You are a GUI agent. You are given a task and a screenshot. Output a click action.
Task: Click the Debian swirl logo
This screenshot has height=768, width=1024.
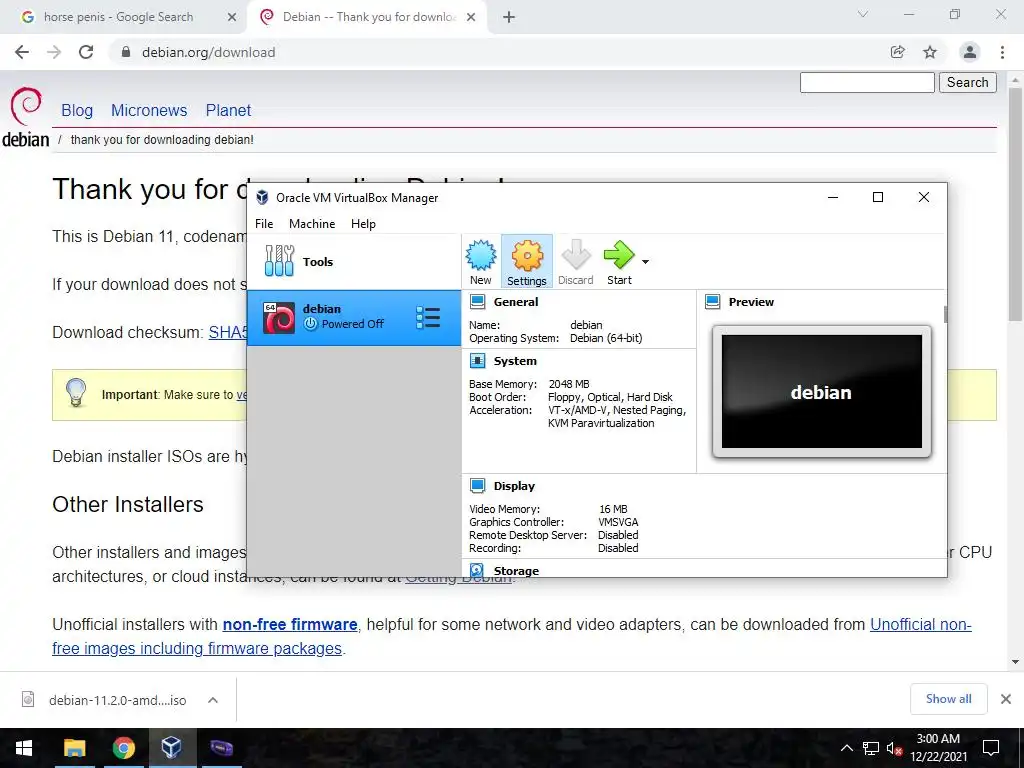(26, 105)
